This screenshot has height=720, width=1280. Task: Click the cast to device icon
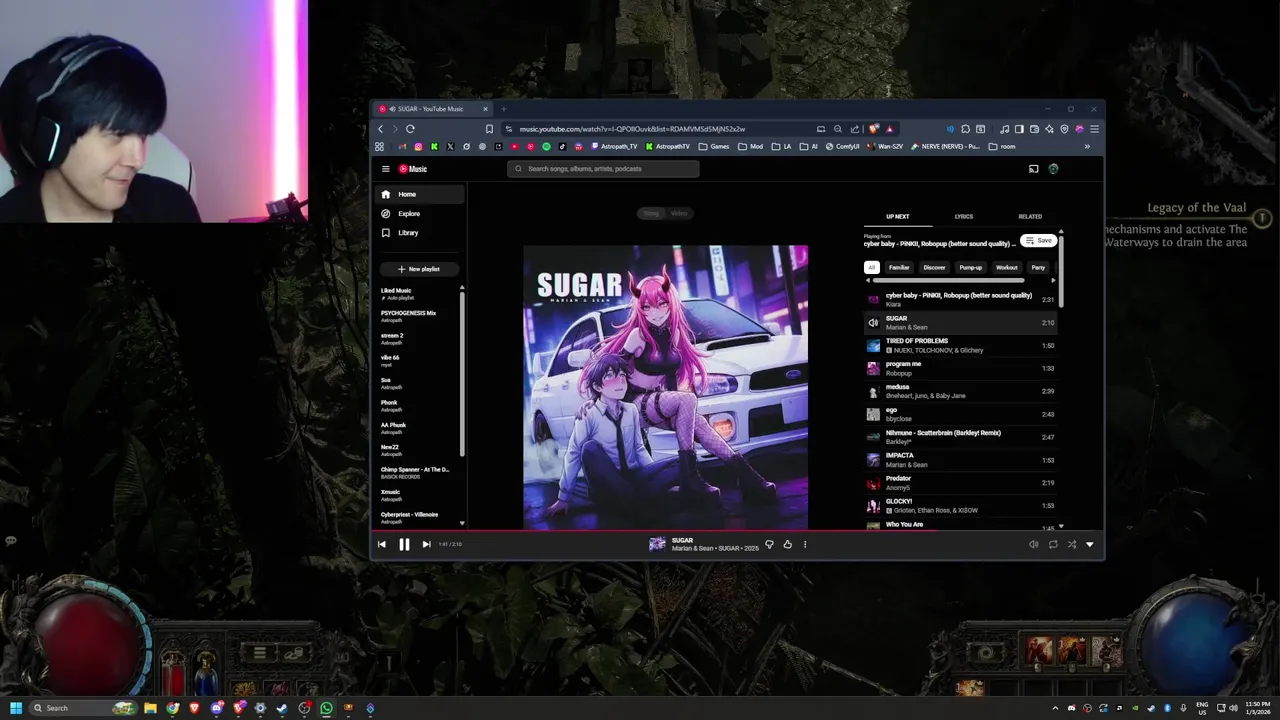[x=1034, y=169]
